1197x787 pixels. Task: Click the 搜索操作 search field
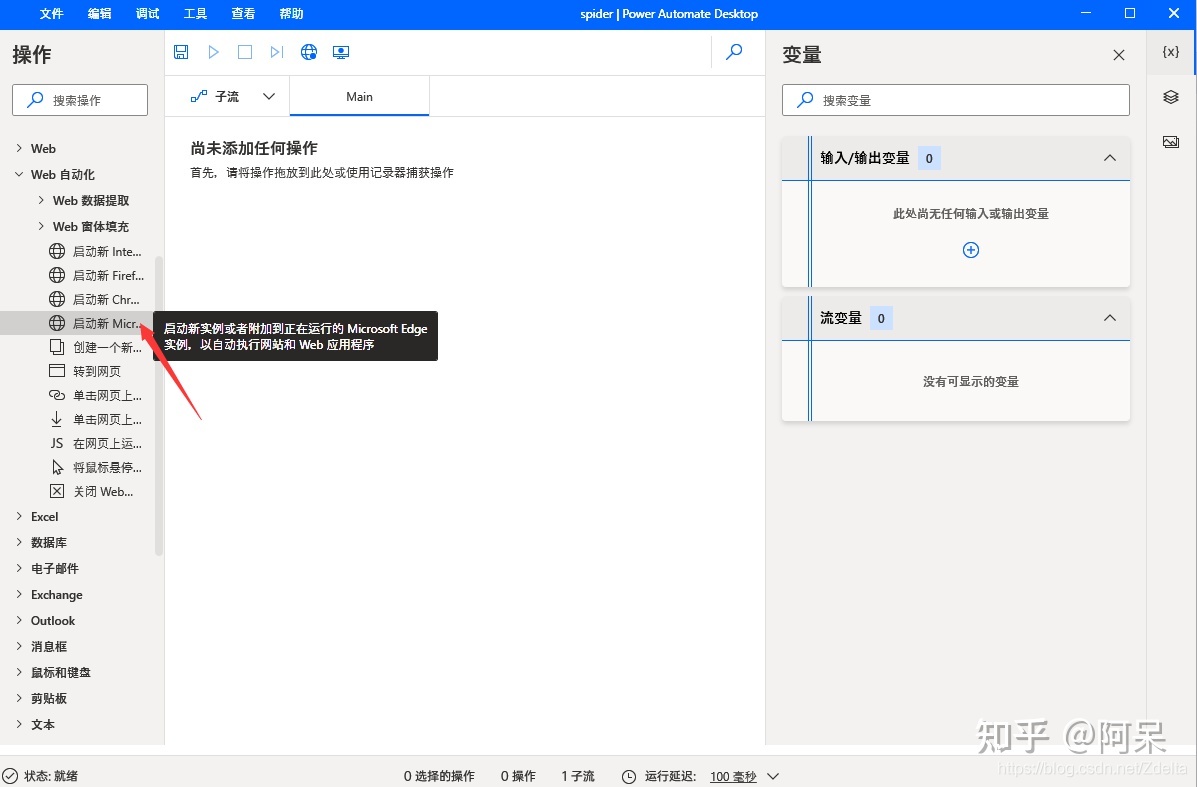80,100
